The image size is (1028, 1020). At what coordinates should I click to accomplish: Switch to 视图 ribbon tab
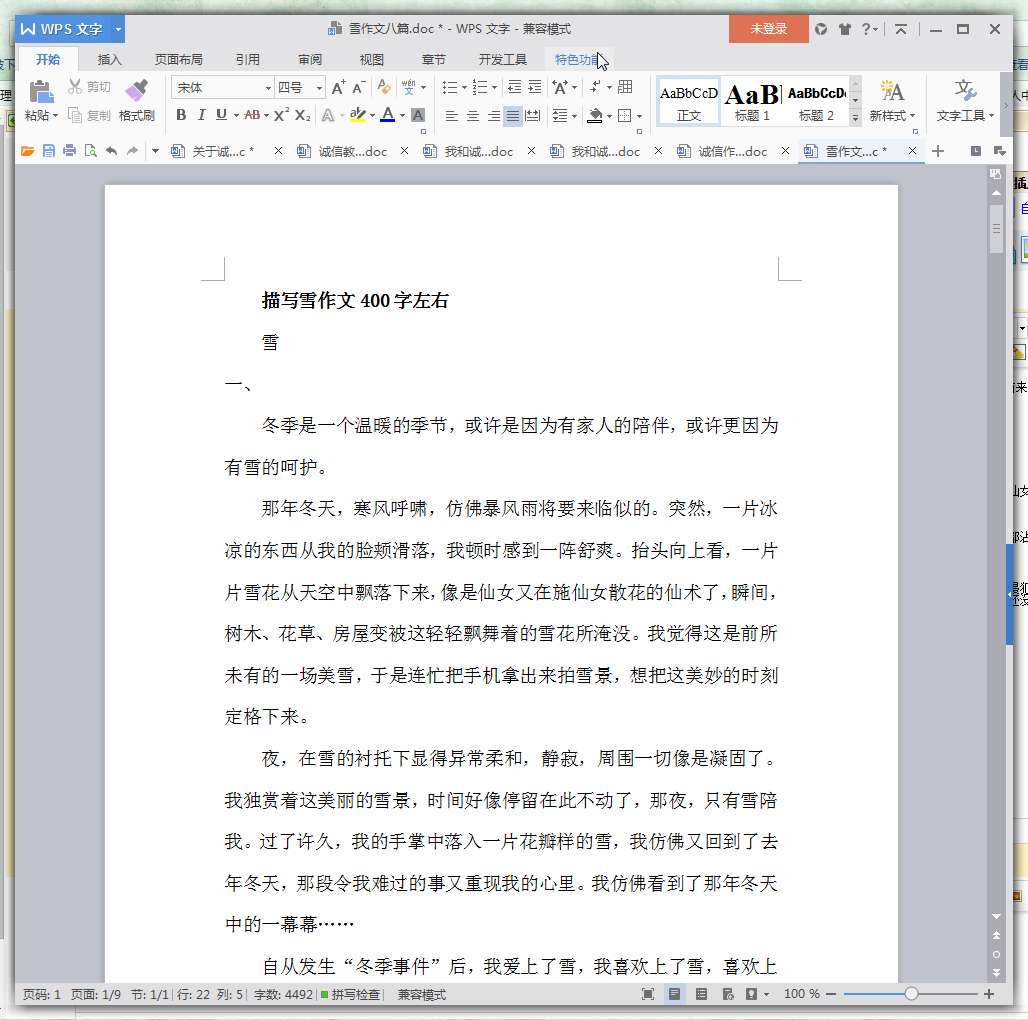pyautogui.click(x=372, y=60)
